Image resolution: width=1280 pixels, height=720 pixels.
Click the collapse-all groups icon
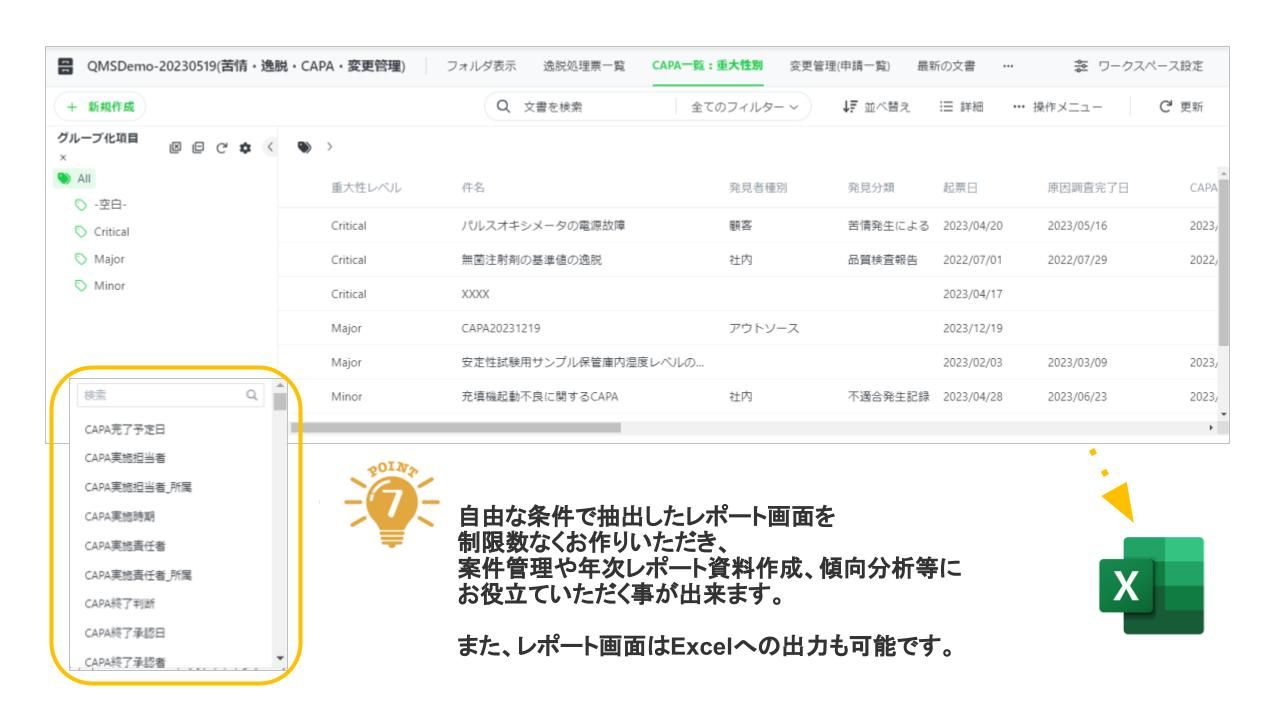[x=200, y=146]
